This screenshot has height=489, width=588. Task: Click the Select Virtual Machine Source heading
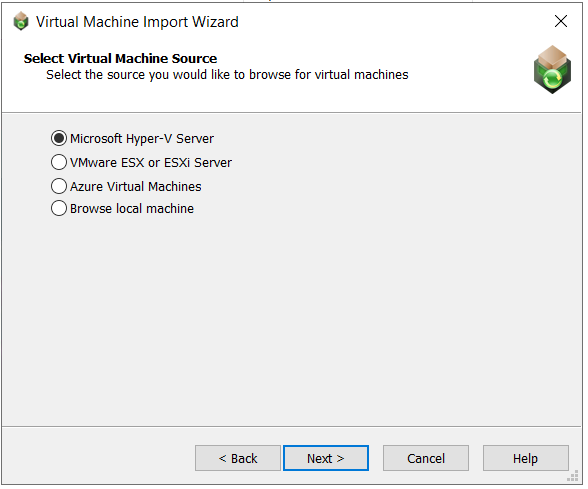(x=120, y=58)
